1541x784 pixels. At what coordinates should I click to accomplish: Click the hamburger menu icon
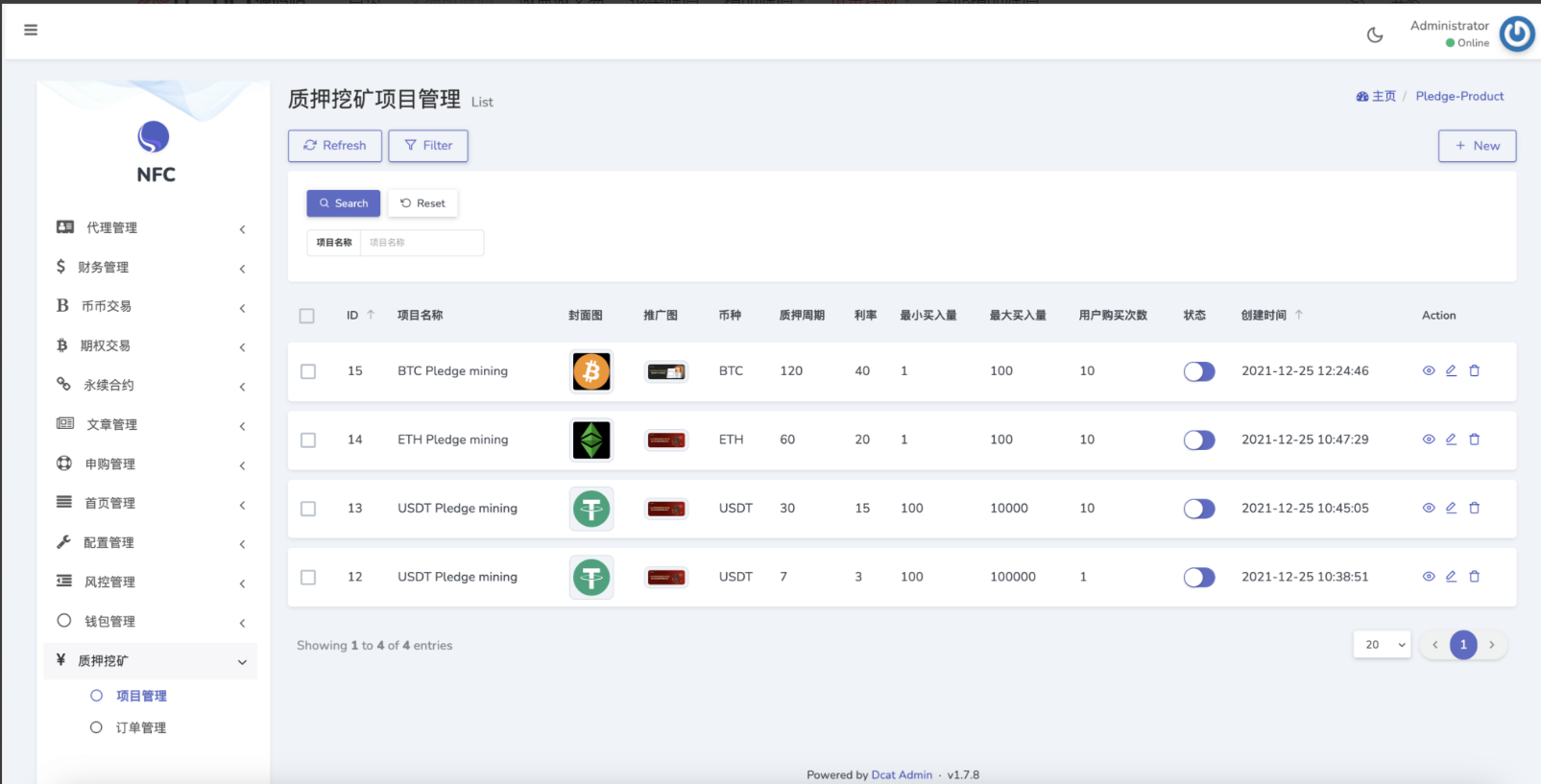pyautogui.click(x=31, y=30)
